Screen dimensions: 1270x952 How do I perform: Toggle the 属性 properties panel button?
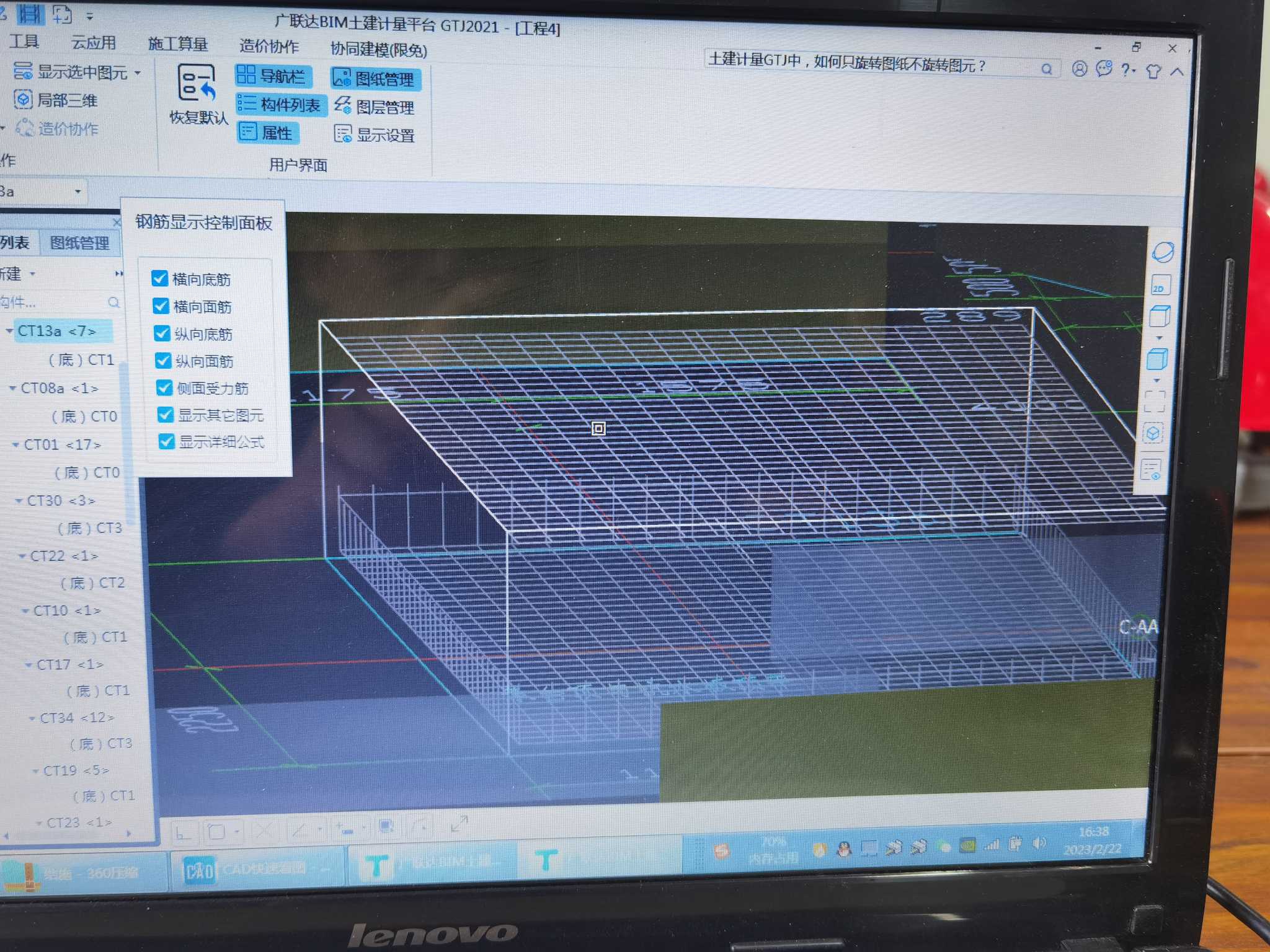(267, 132)
